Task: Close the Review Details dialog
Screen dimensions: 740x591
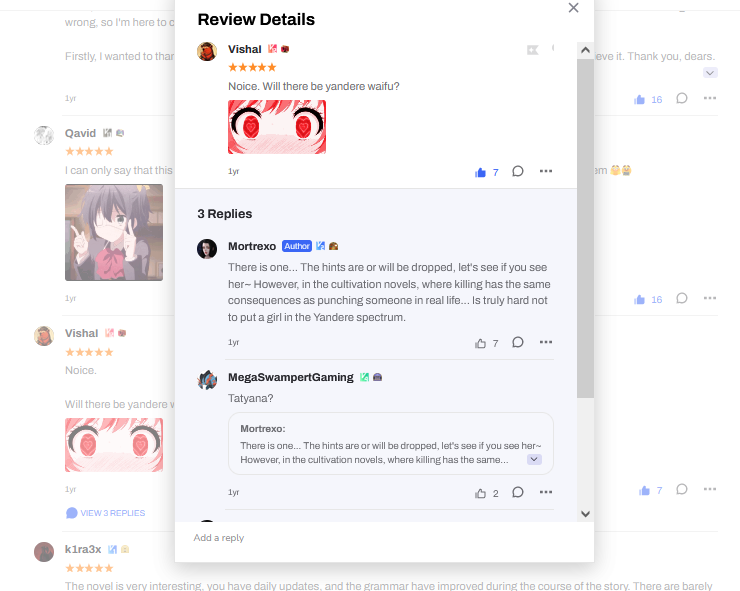Action: 573,8
